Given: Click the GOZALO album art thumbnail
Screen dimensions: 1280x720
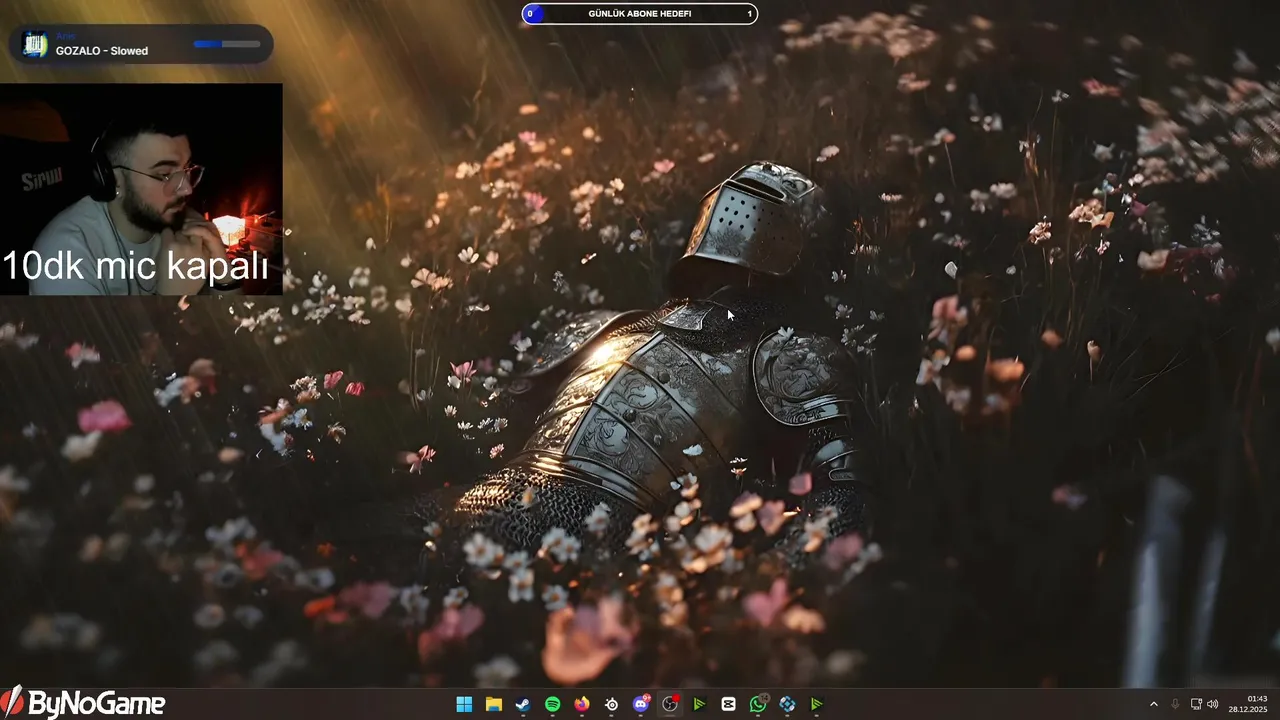Looking at the screenshot, I should (x=35, y=44).
